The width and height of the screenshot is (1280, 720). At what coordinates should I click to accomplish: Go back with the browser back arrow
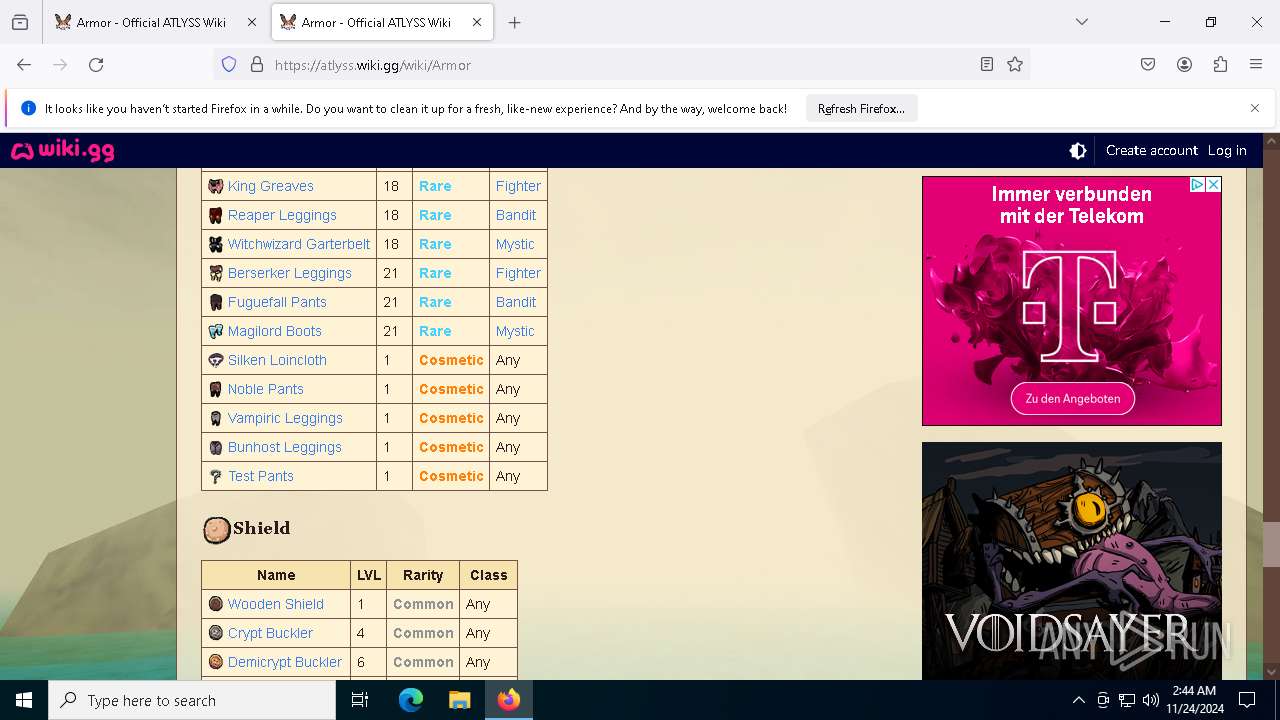tap(24, 65)
